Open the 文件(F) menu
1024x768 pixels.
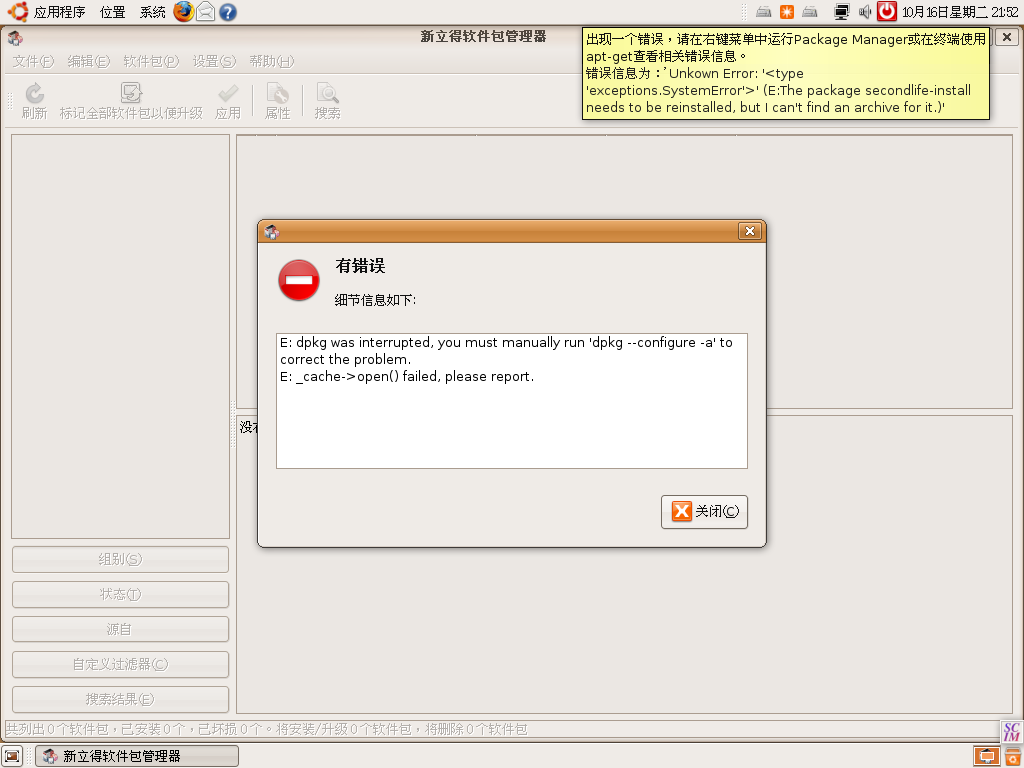[33, 61]
